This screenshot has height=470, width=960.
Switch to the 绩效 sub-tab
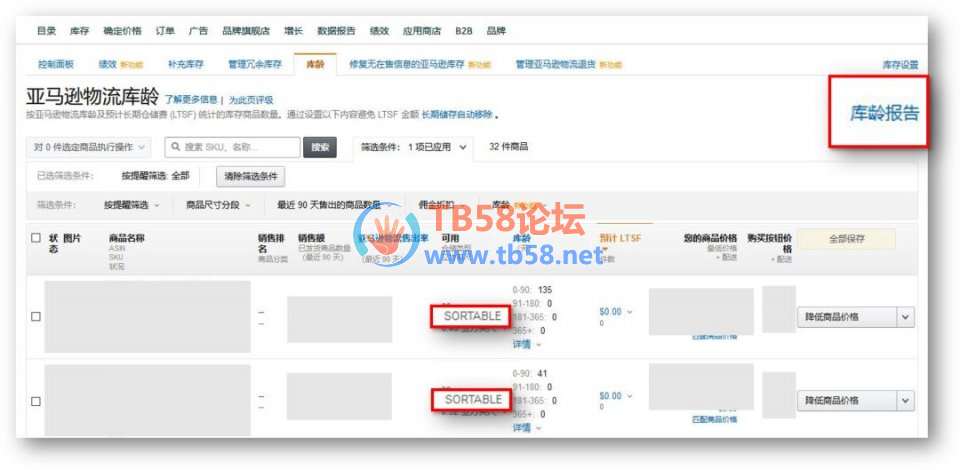point(107,64)
